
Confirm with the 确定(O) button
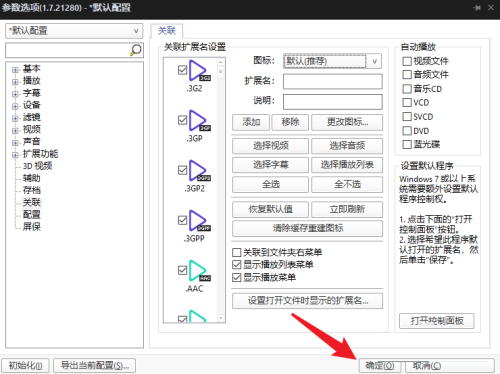[380, 366]
